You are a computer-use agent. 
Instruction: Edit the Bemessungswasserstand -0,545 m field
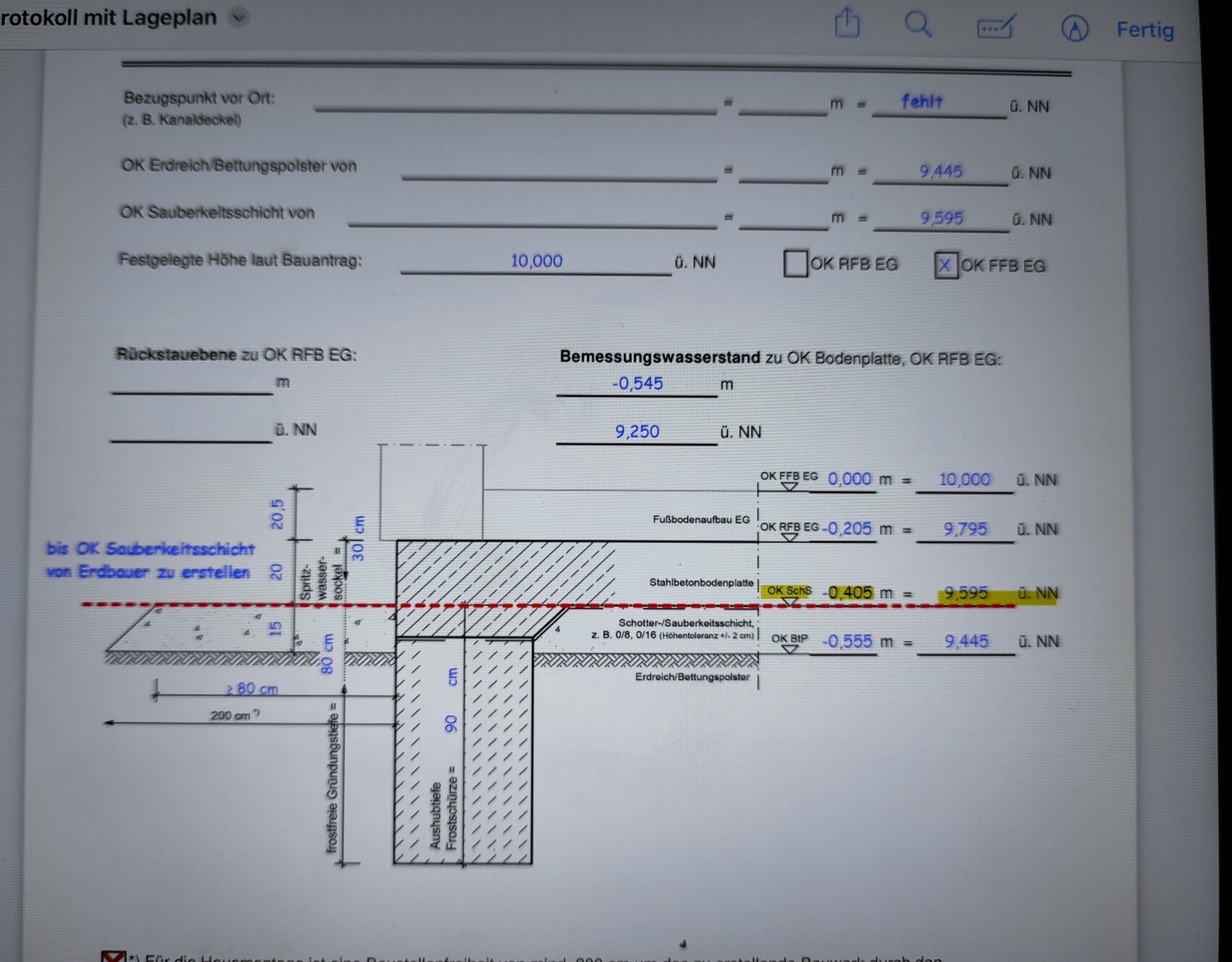tap(636, 383)
